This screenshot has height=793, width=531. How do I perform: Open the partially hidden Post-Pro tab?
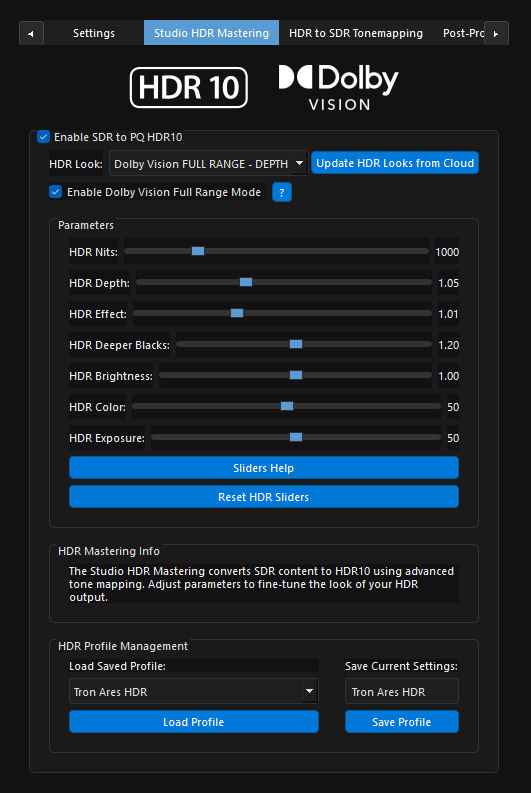tap(463, 33)
